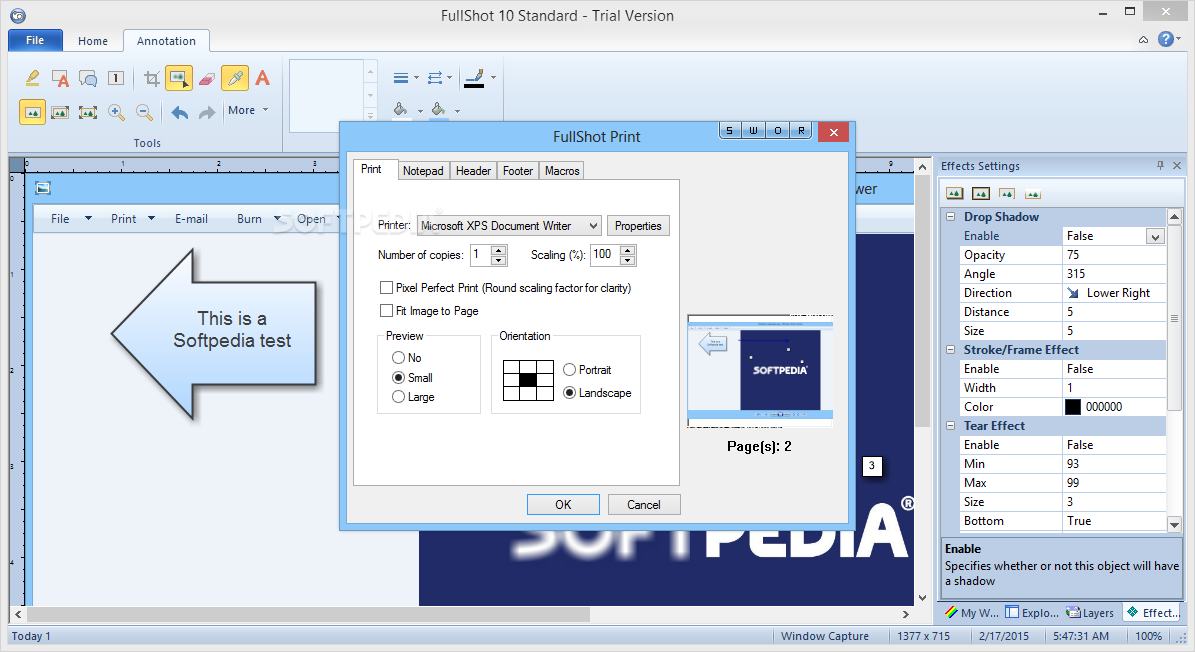Open the line arrow style options
This screenshot has height=652, width=1195.
coord(440,78)
